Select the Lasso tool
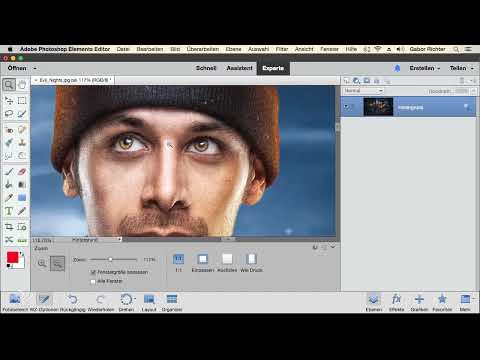 (9, 114)
